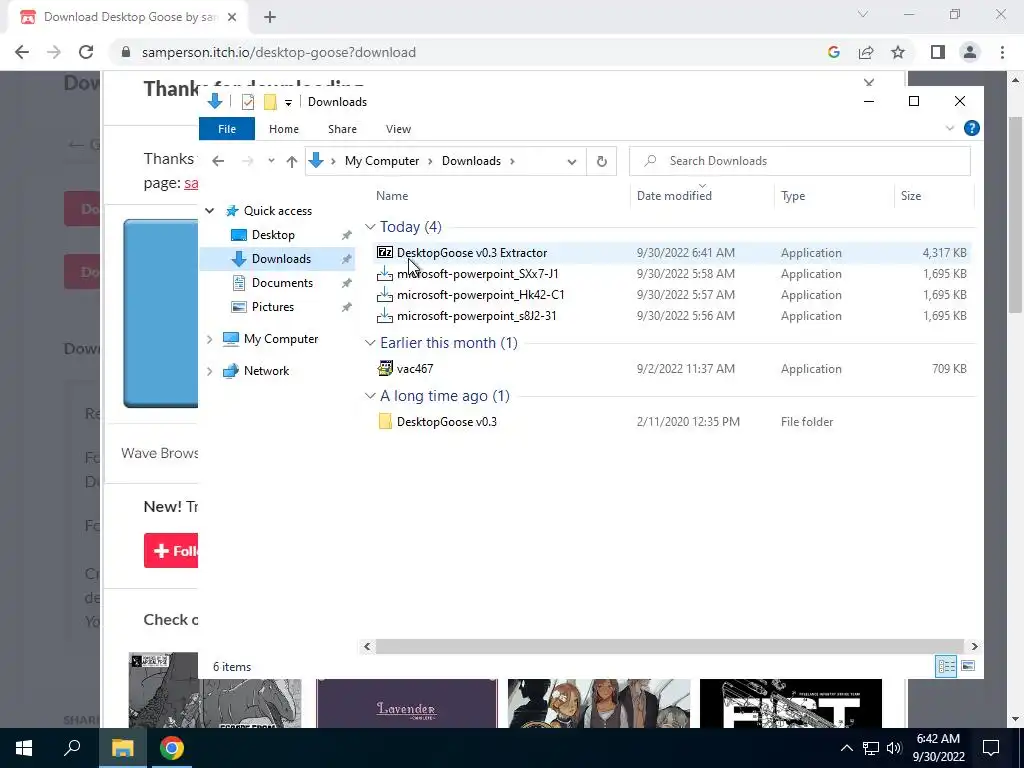
Task: Open the Chrome three-dot menu
Action: point(1002,52)
